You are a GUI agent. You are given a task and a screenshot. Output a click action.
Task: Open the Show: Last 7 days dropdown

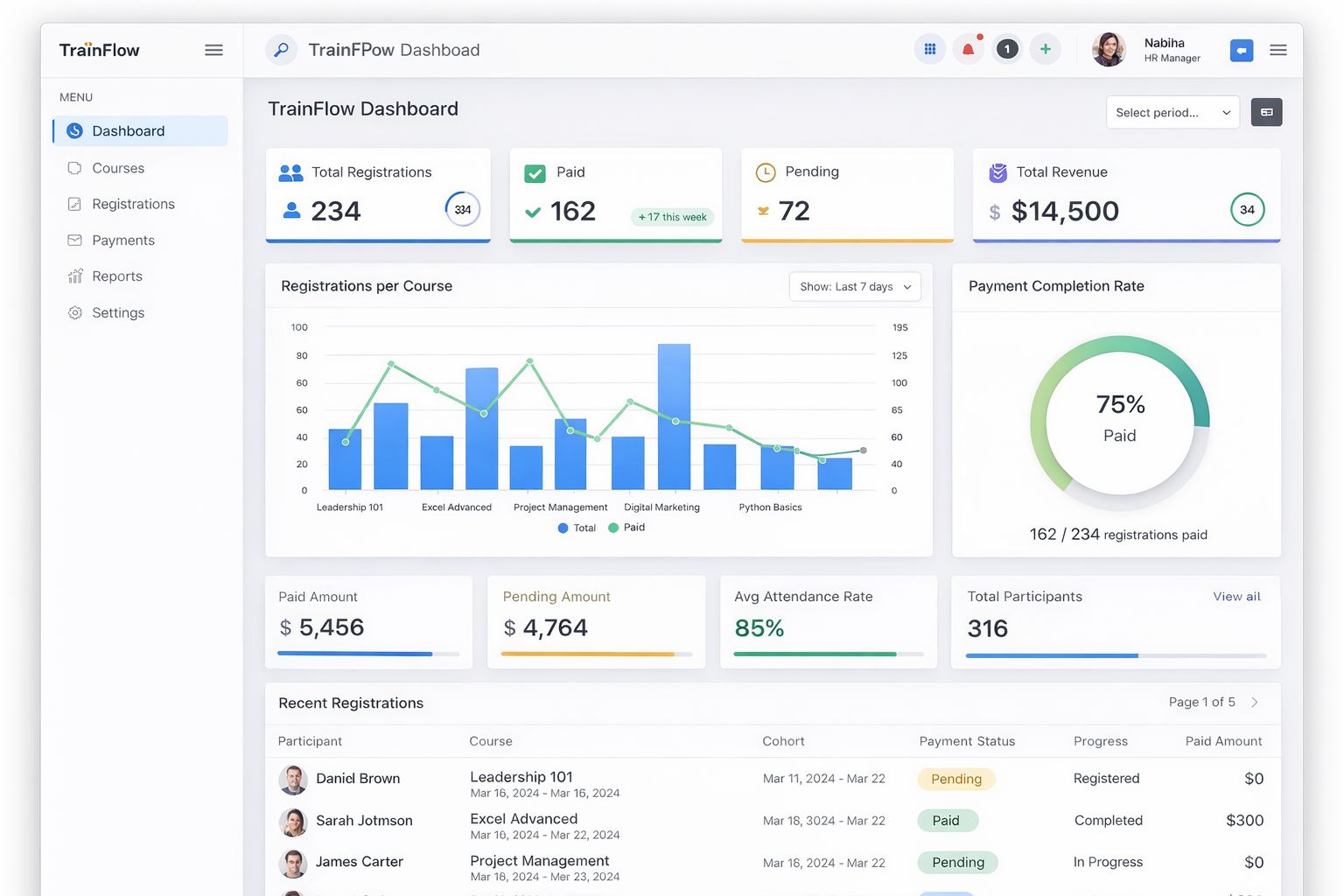click(x=854, y=287)
